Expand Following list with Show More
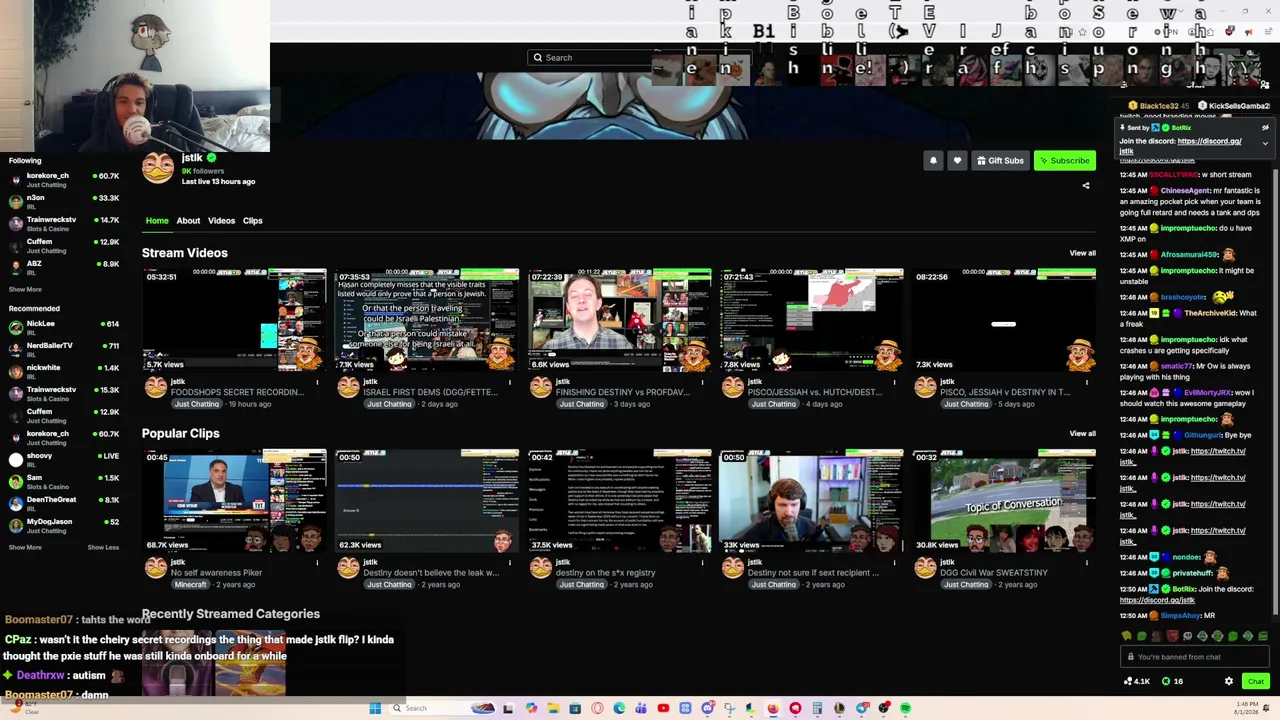Viewport: 1280px width, 720px height. tap(25, 290)
